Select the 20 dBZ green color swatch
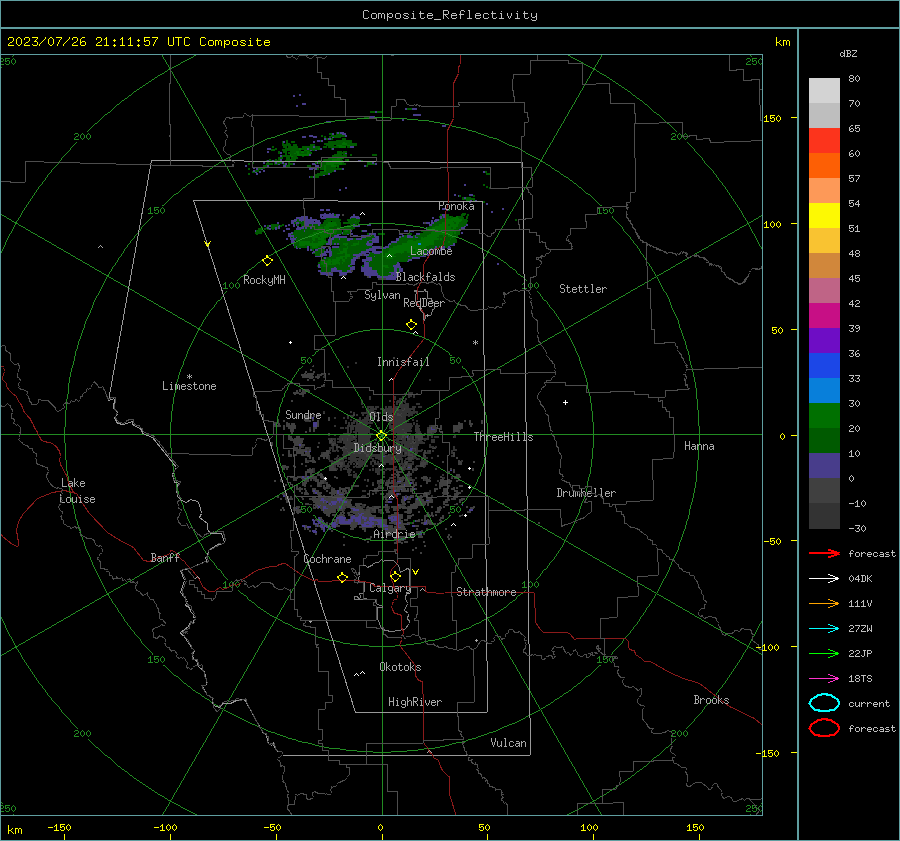900x841 pixels. click(824, 416)
